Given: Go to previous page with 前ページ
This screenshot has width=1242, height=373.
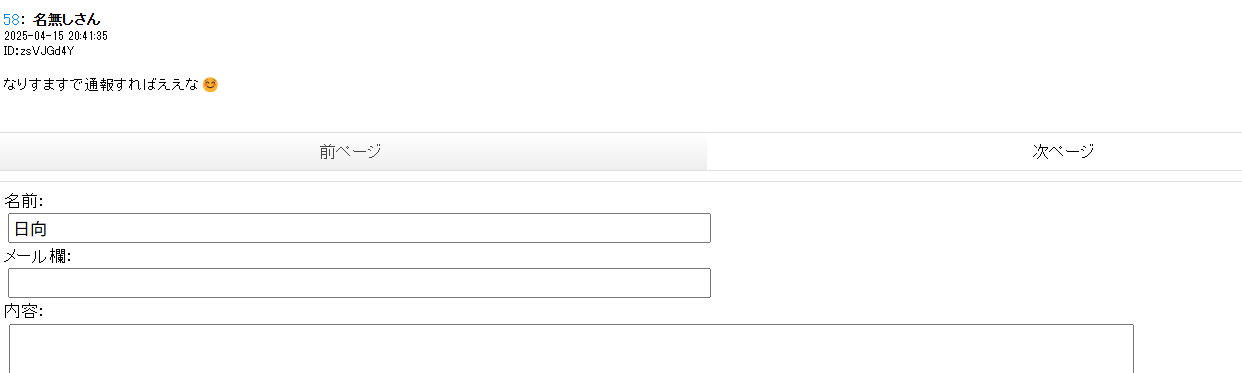Looking at the screenshot, I should click(351, 151).
